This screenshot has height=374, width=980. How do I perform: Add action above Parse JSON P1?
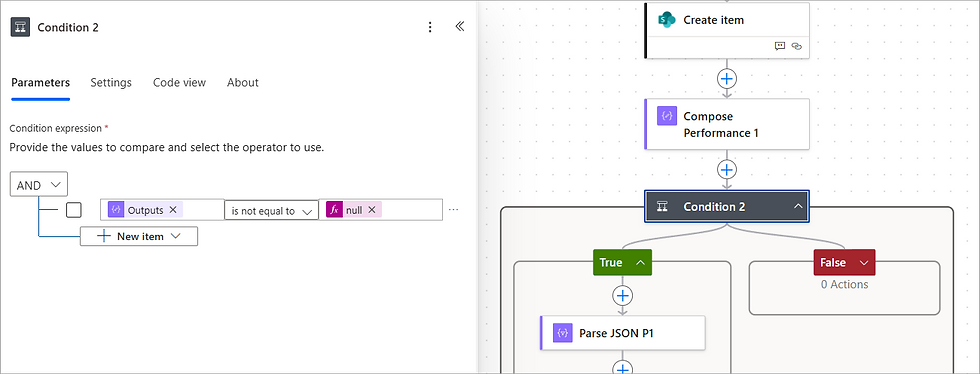click(x=622, y=295)
